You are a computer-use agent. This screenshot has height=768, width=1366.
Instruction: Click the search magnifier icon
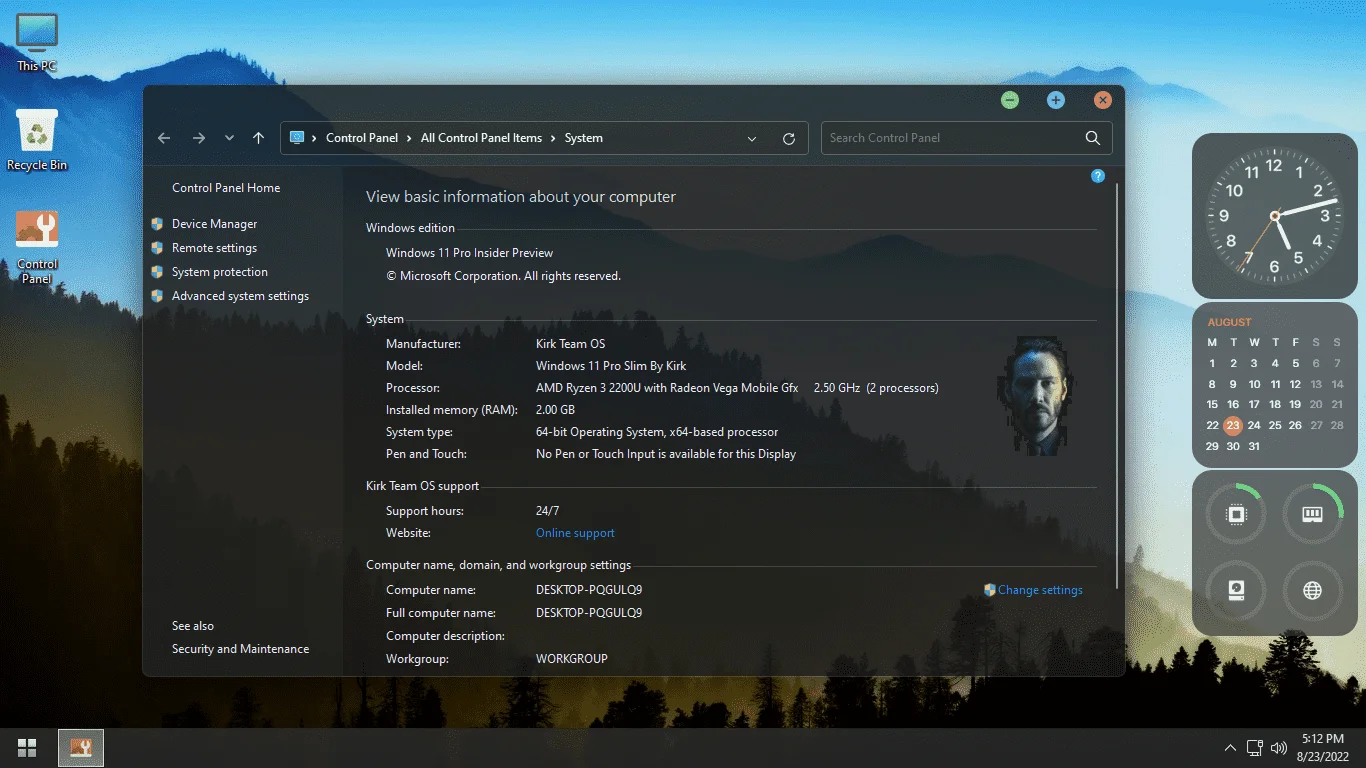(x=1093, y=138)
